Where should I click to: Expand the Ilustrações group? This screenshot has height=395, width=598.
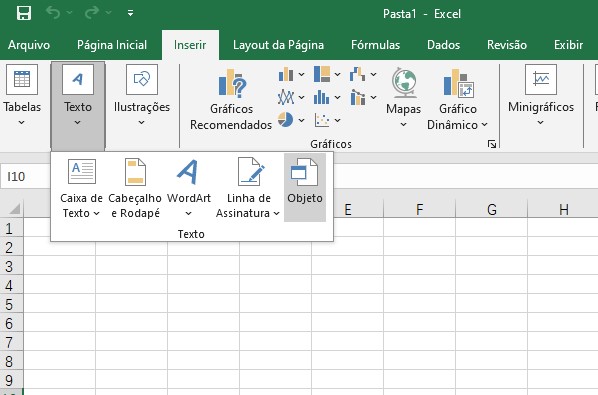point(142,95)
